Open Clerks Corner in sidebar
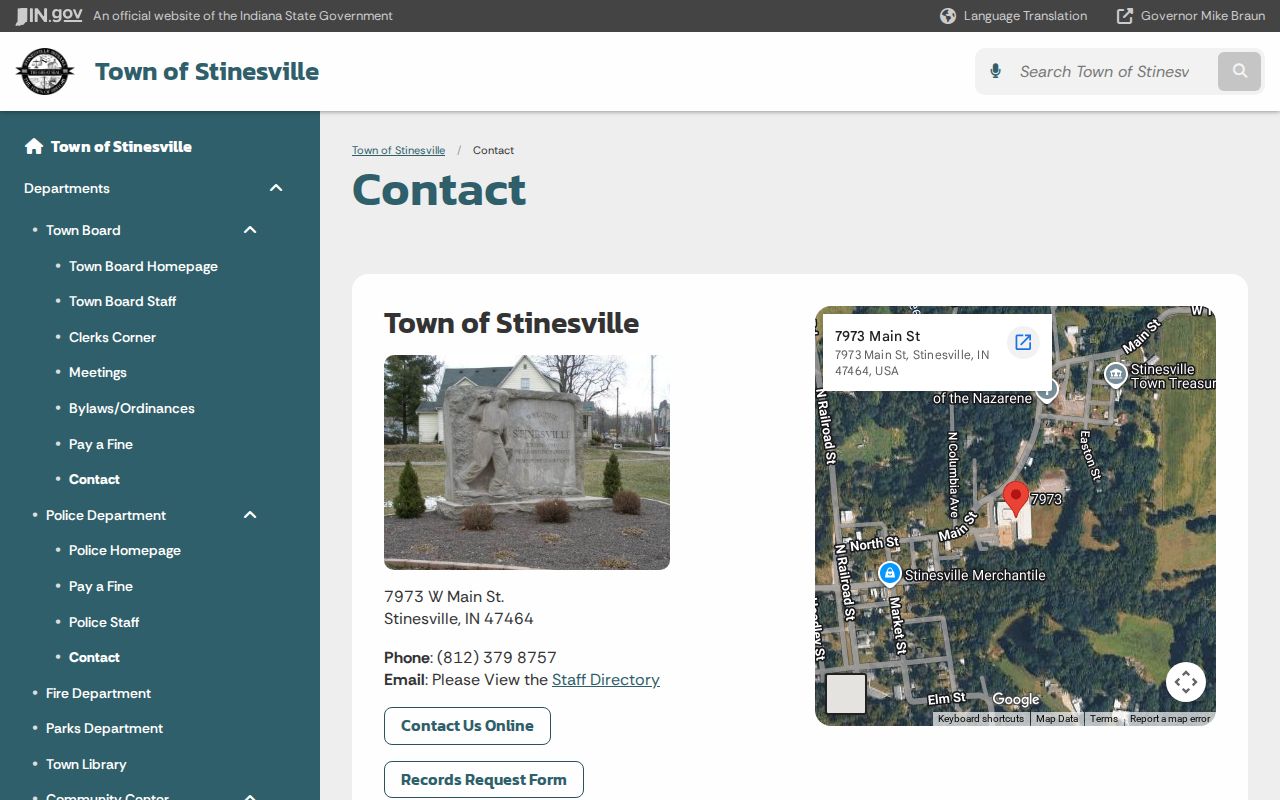The height and width of the screenshot is (800, 1280). pyautogui.click(x=112, y=337)
